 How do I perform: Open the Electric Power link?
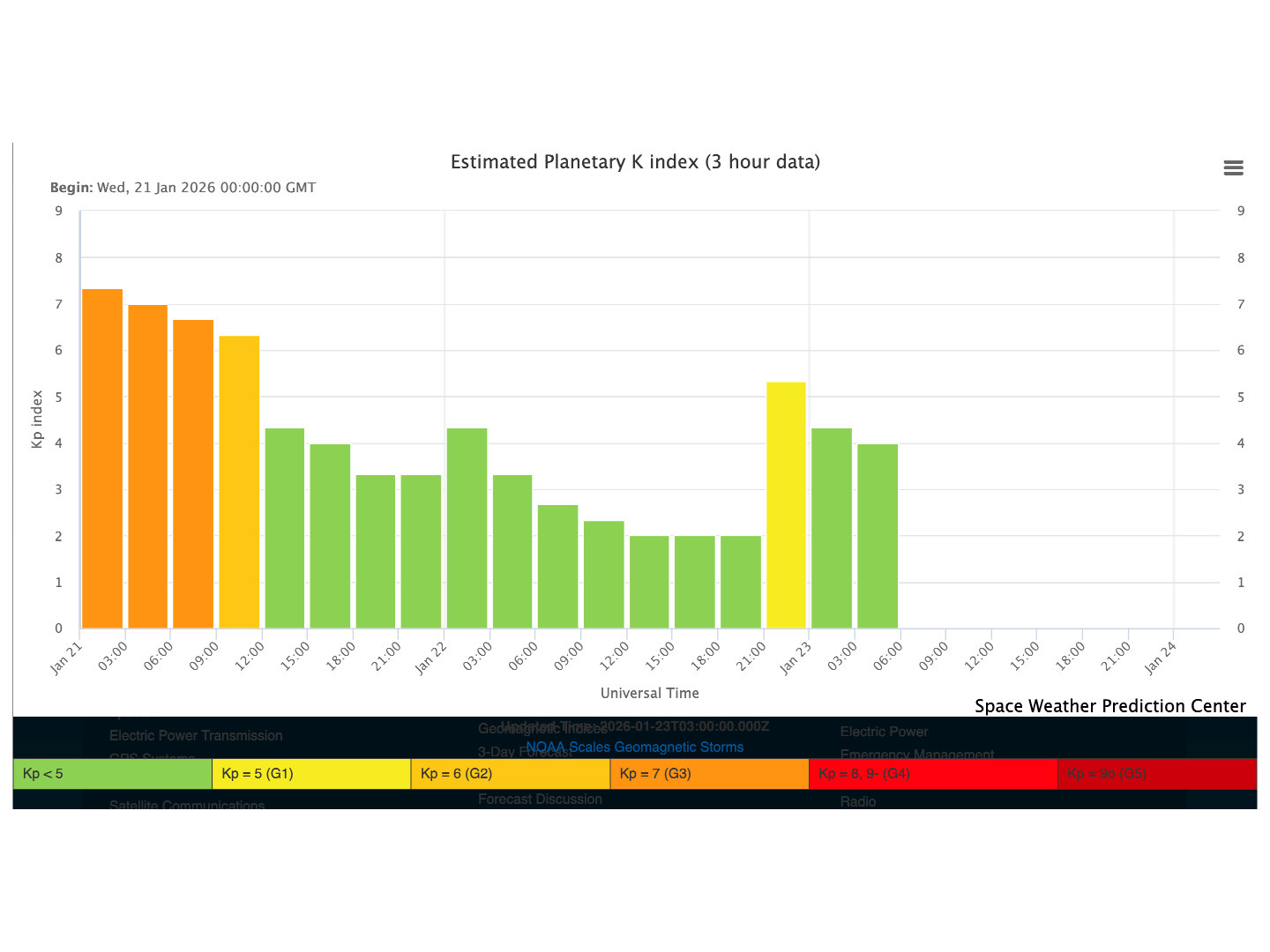tap(884, 732)
